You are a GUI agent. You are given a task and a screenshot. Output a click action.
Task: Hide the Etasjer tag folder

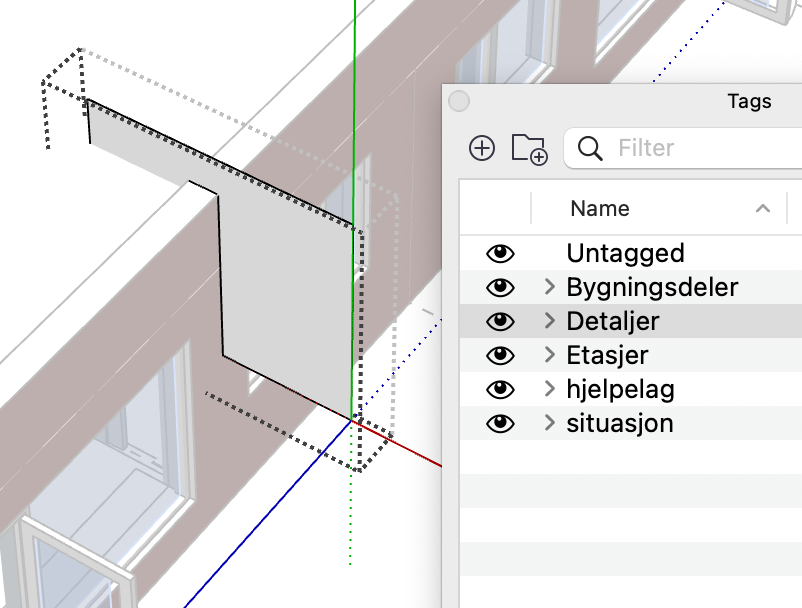click(500, 355)
